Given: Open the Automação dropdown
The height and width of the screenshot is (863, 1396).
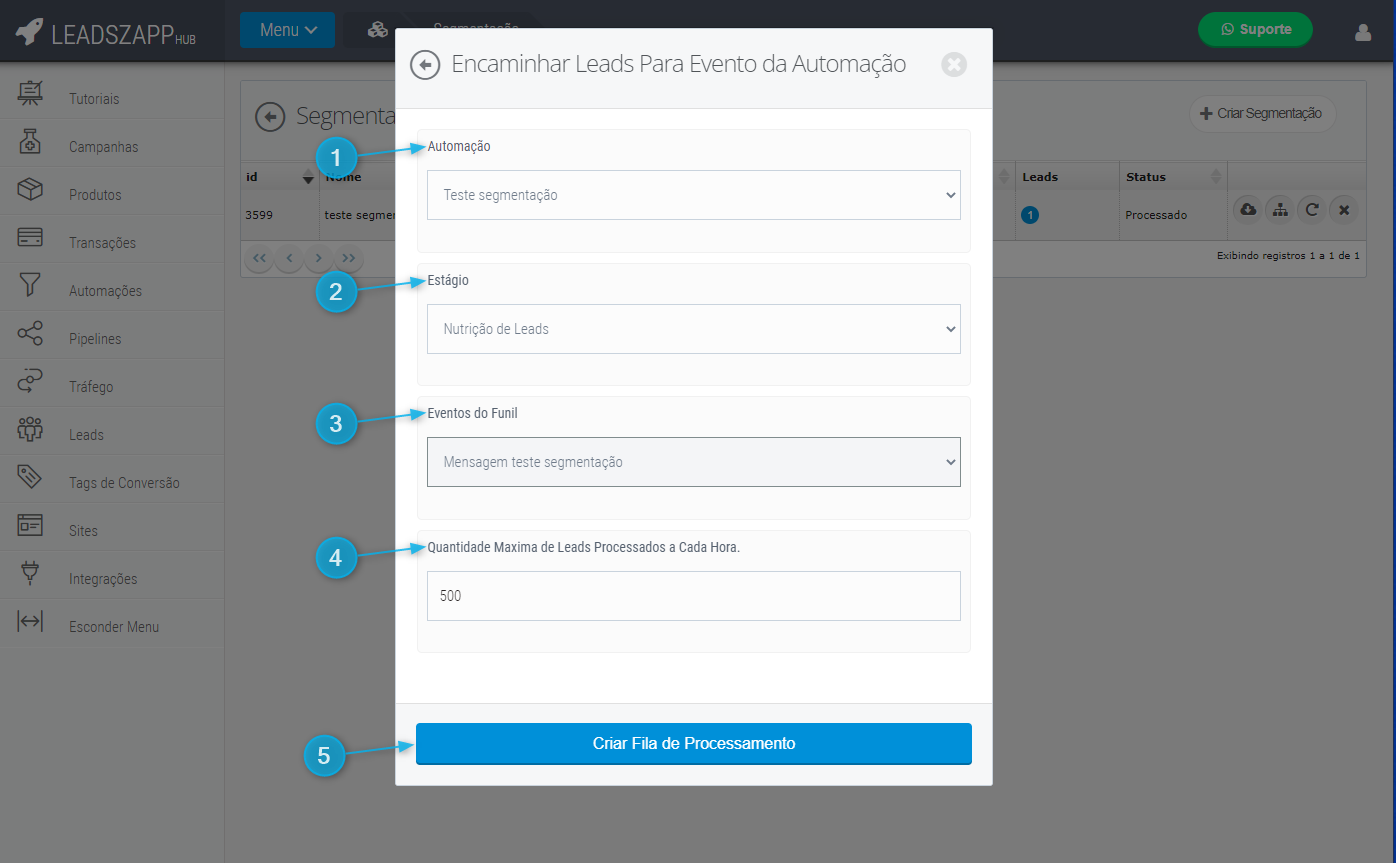Looking at the screenshot, I should click(x=693, y=195).
